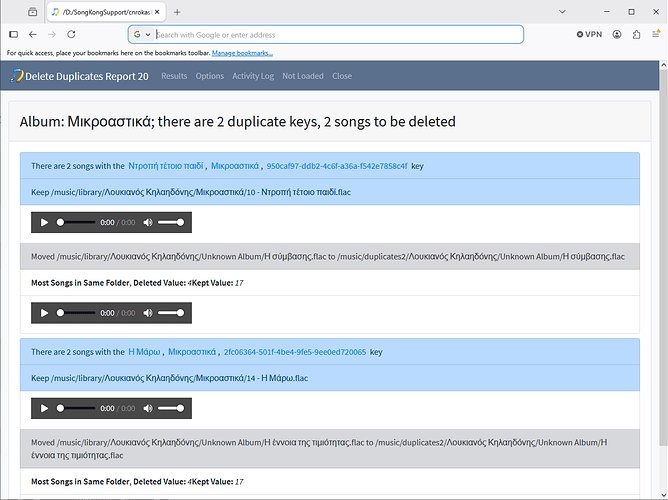Mute the Ντροπή τέτοιο παιδί player
Image resolution: width=668 pixels, height=500 pixels.
(x=148, y=222)
